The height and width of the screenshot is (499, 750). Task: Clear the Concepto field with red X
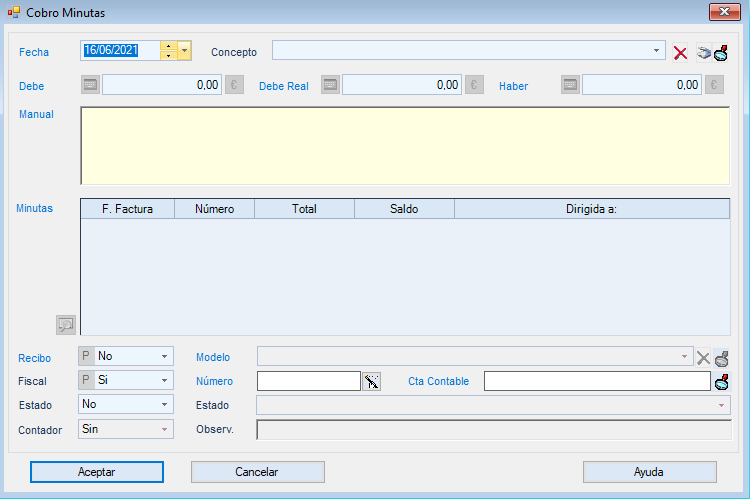click(680, 53)
